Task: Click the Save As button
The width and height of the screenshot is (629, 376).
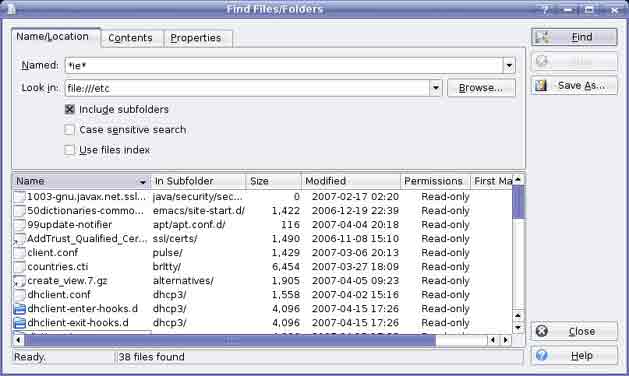Action: coord(574,85)
